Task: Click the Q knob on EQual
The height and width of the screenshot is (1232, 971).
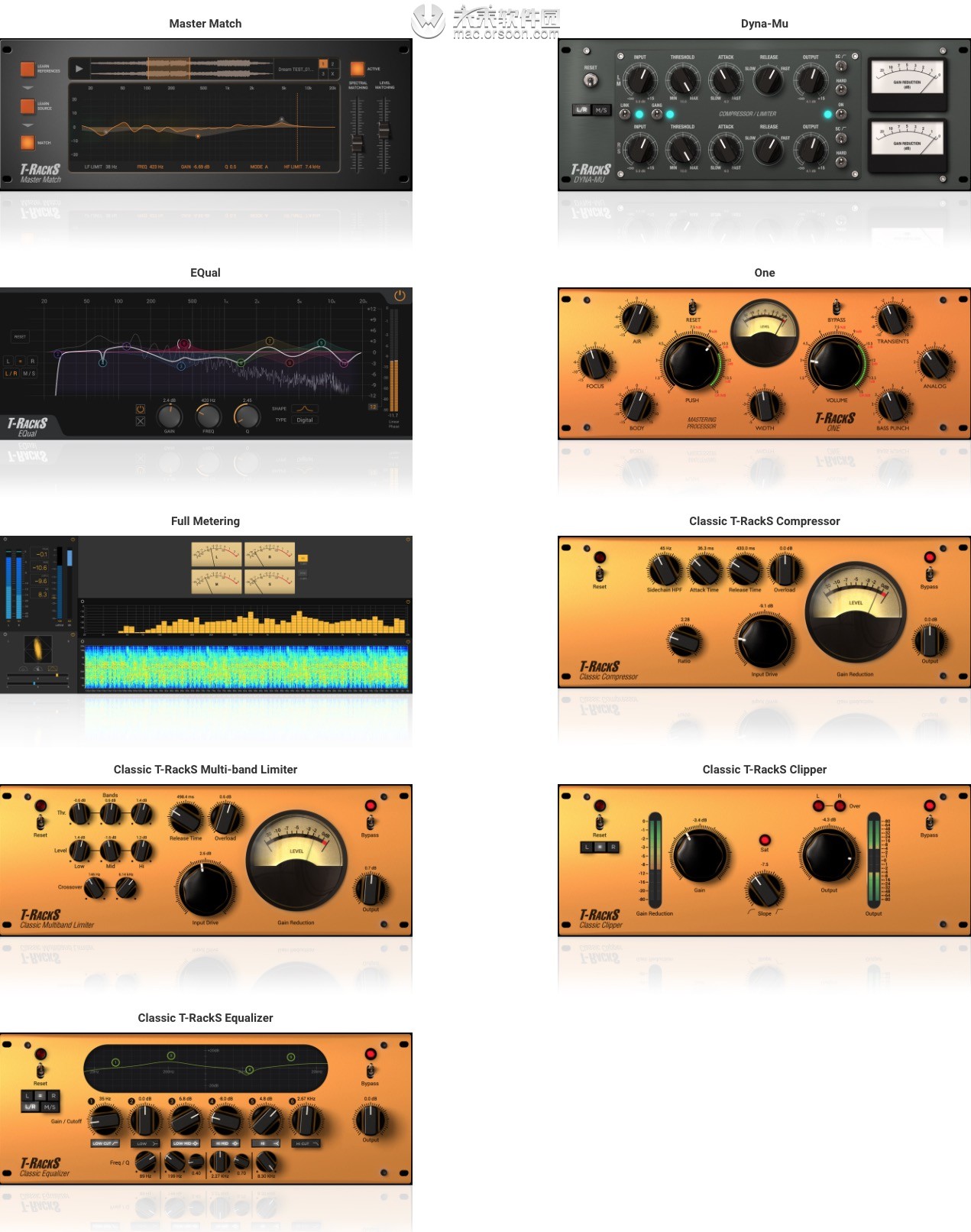Action: (x=247, y=417)
